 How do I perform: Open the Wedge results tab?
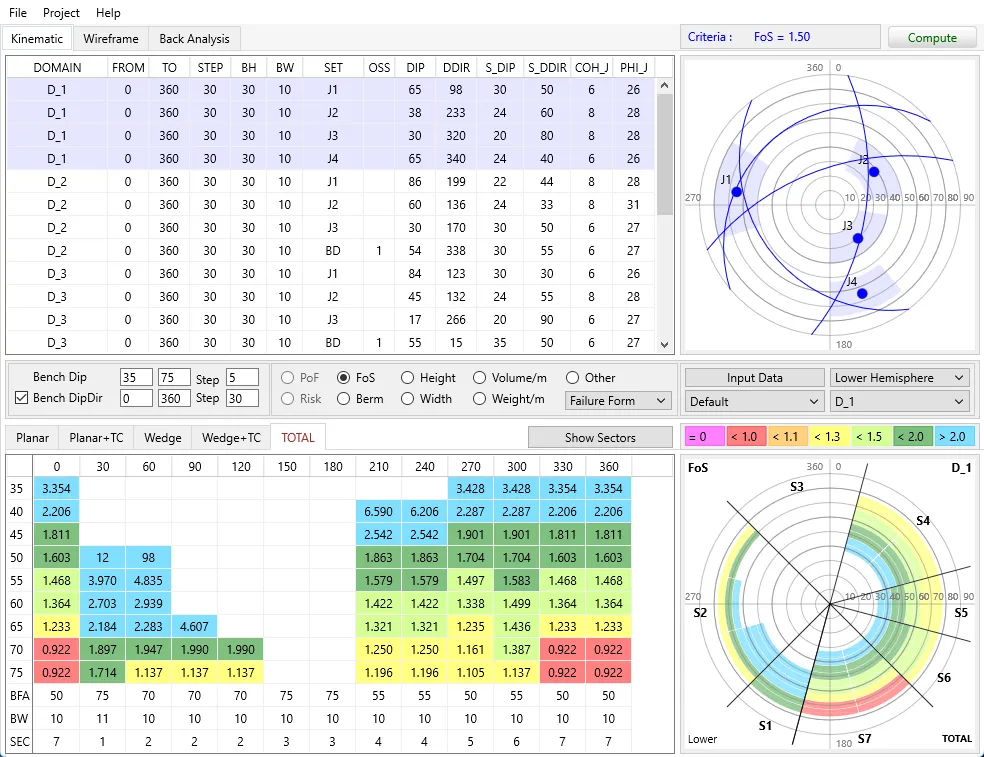(x=163, y=438)
